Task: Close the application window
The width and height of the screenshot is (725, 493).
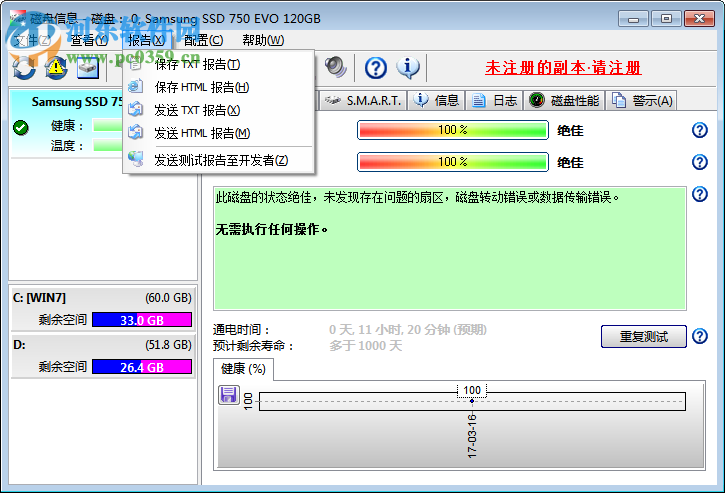Action: (699, 19)
